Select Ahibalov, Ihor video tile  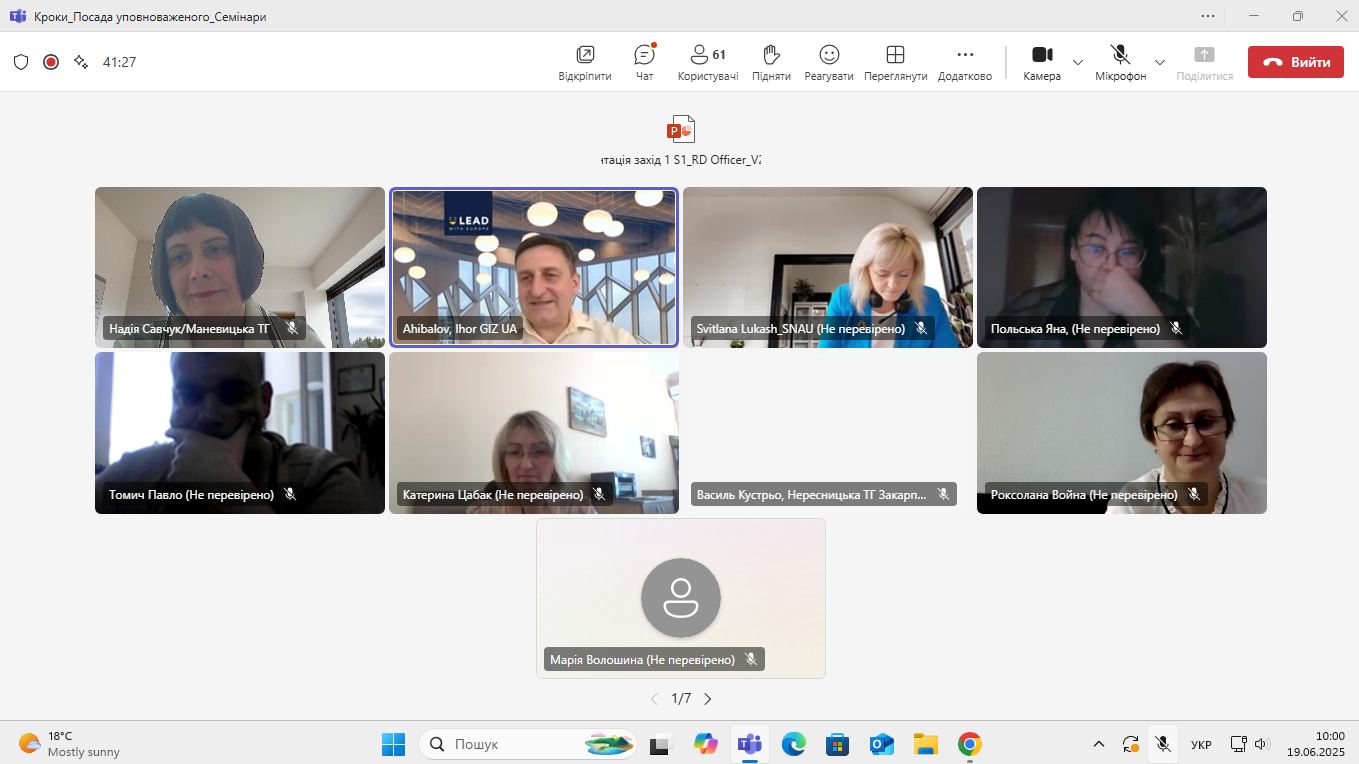(534, 267)
